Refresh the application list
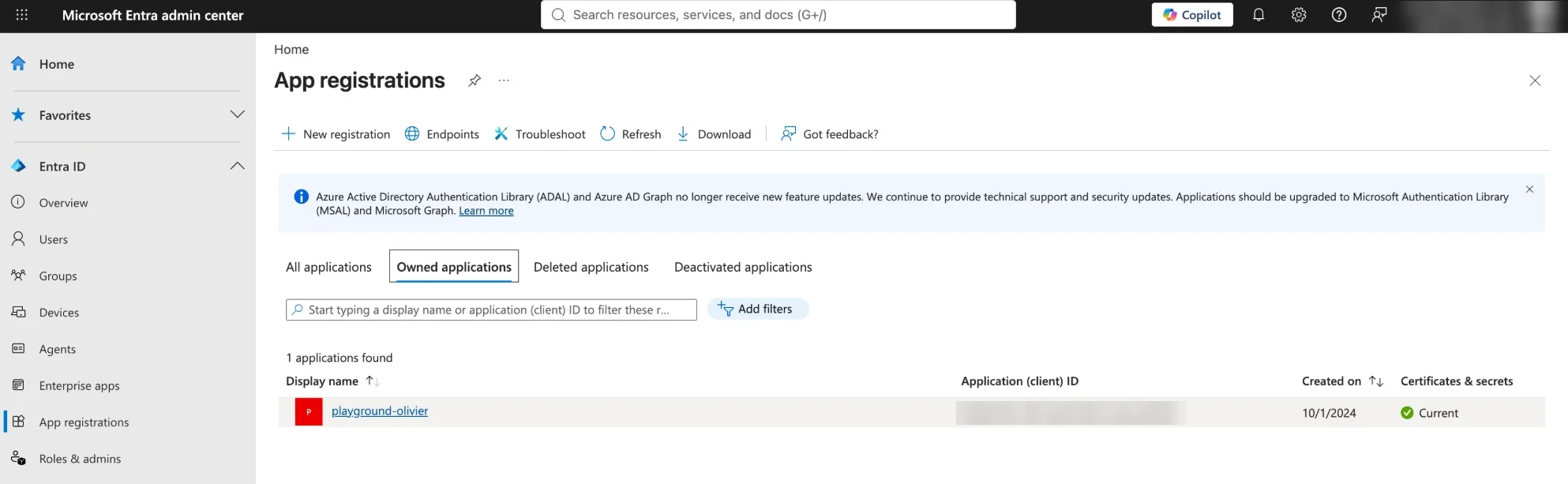This screenshot has height=484, width=1568. (631, 134)
